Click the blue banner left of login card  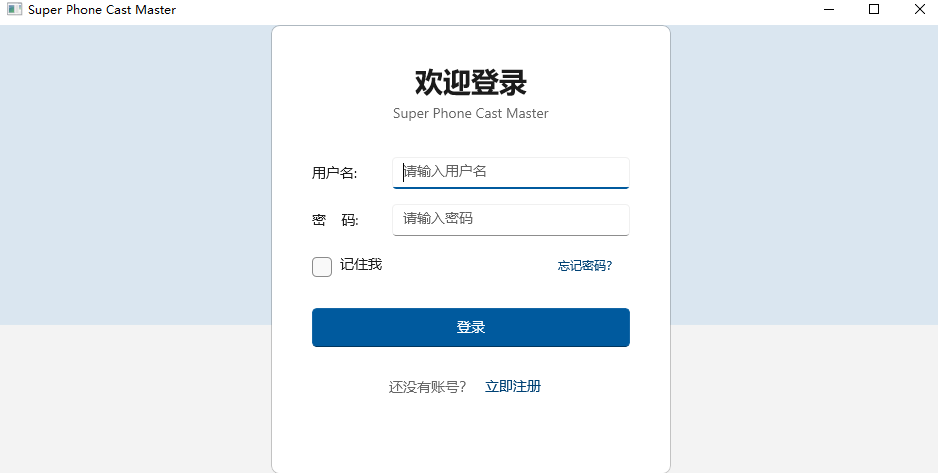coord(135,175)
